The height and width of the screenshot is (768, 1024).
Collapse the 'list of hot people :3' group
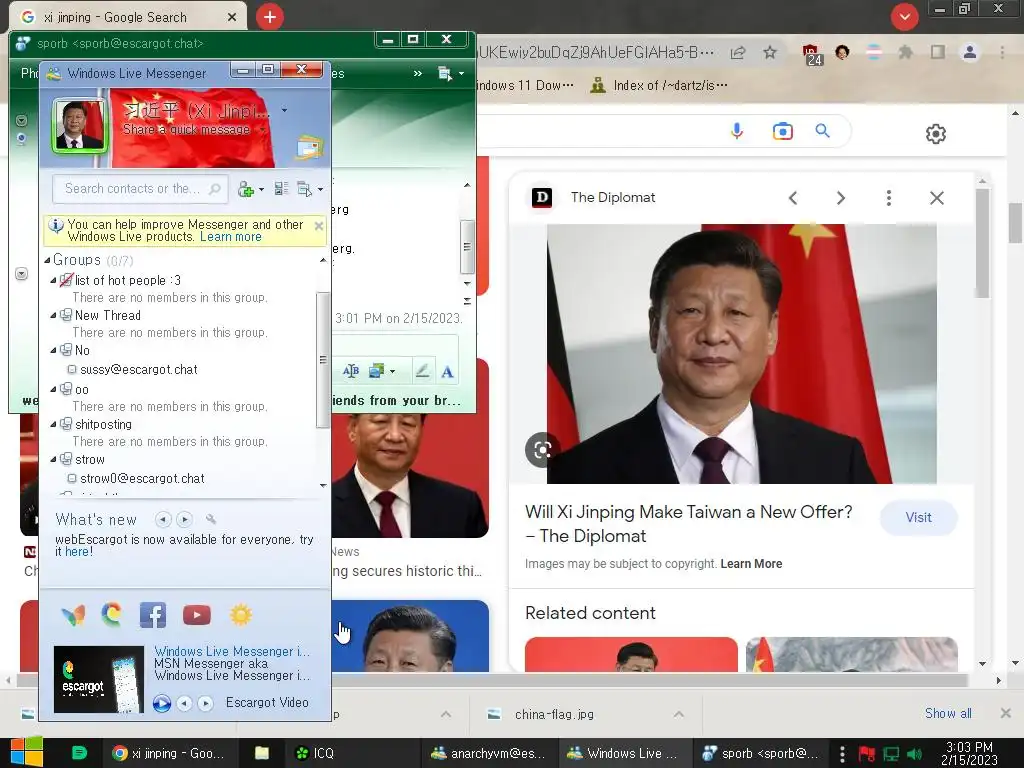[x=54, y=280]
